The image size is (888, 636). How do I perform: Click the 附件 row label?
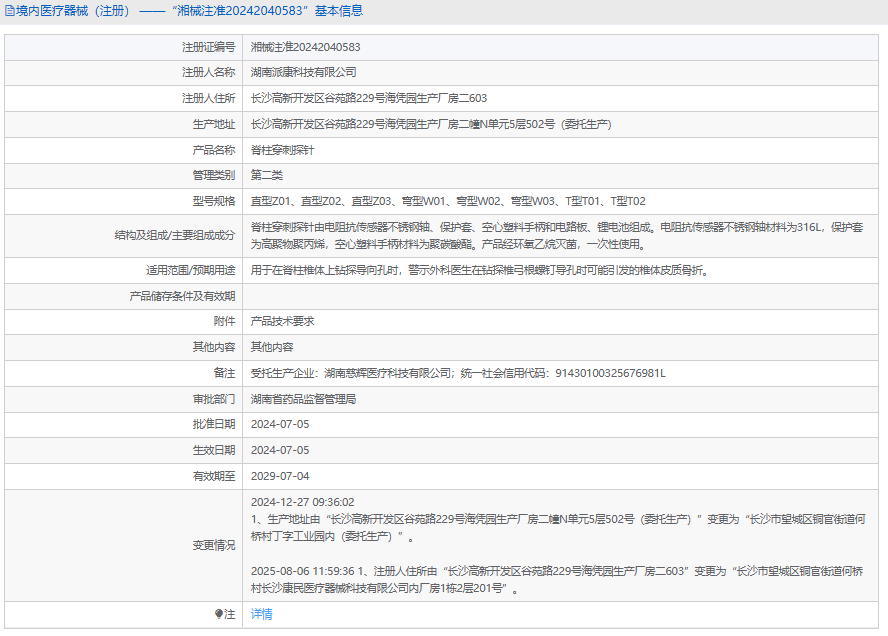[224, 321]
